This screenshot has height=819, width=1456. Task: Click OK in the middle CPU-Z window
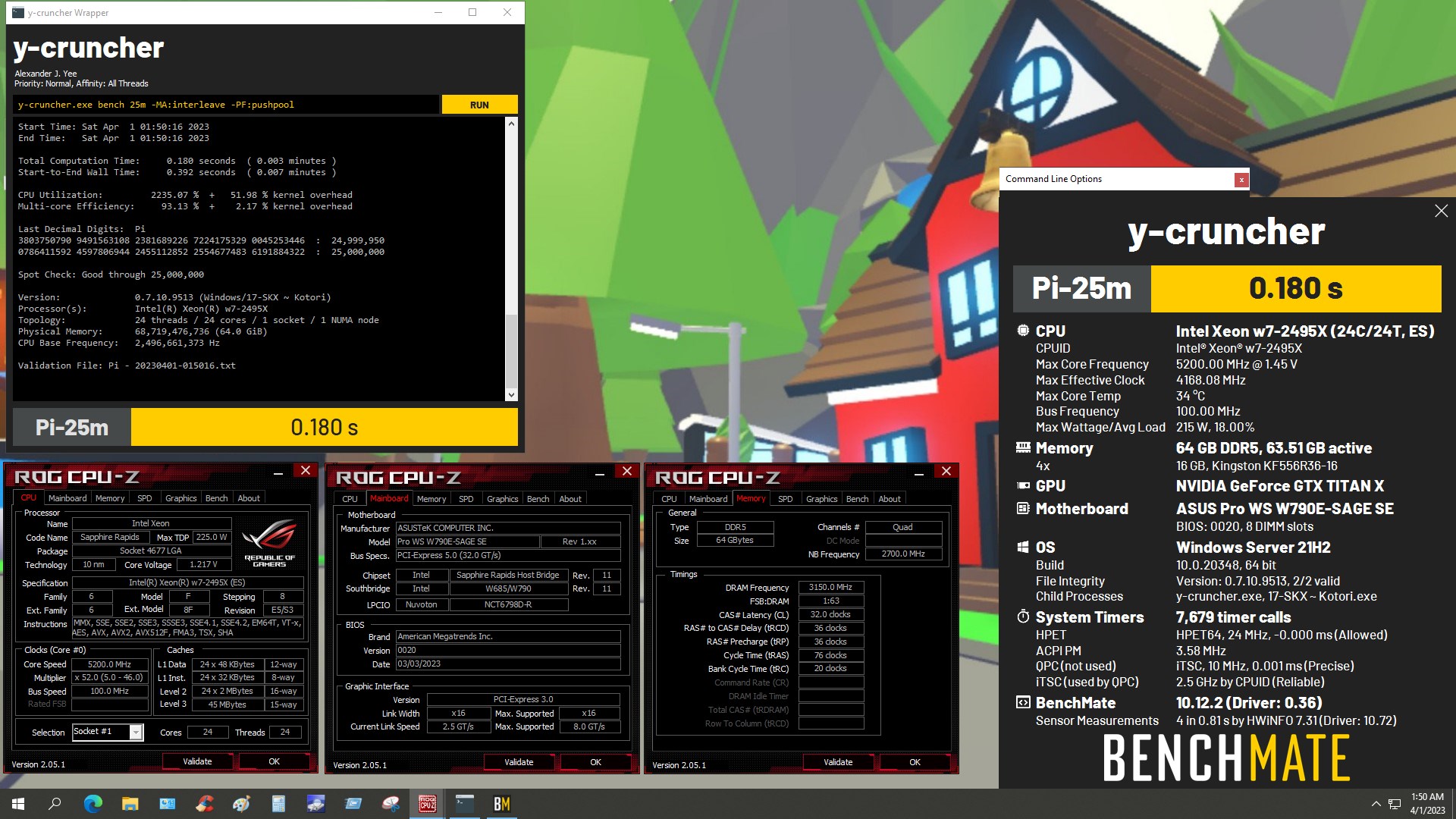click(x=596, y=762)
